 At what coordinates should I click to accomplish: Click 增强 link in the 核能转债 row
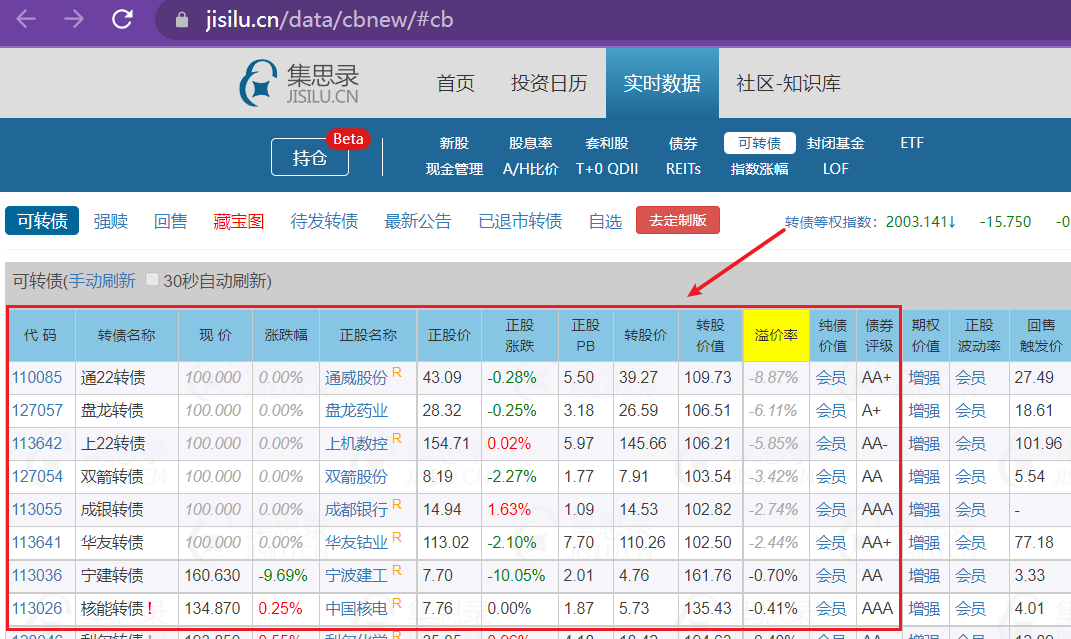tap(924, 608)
